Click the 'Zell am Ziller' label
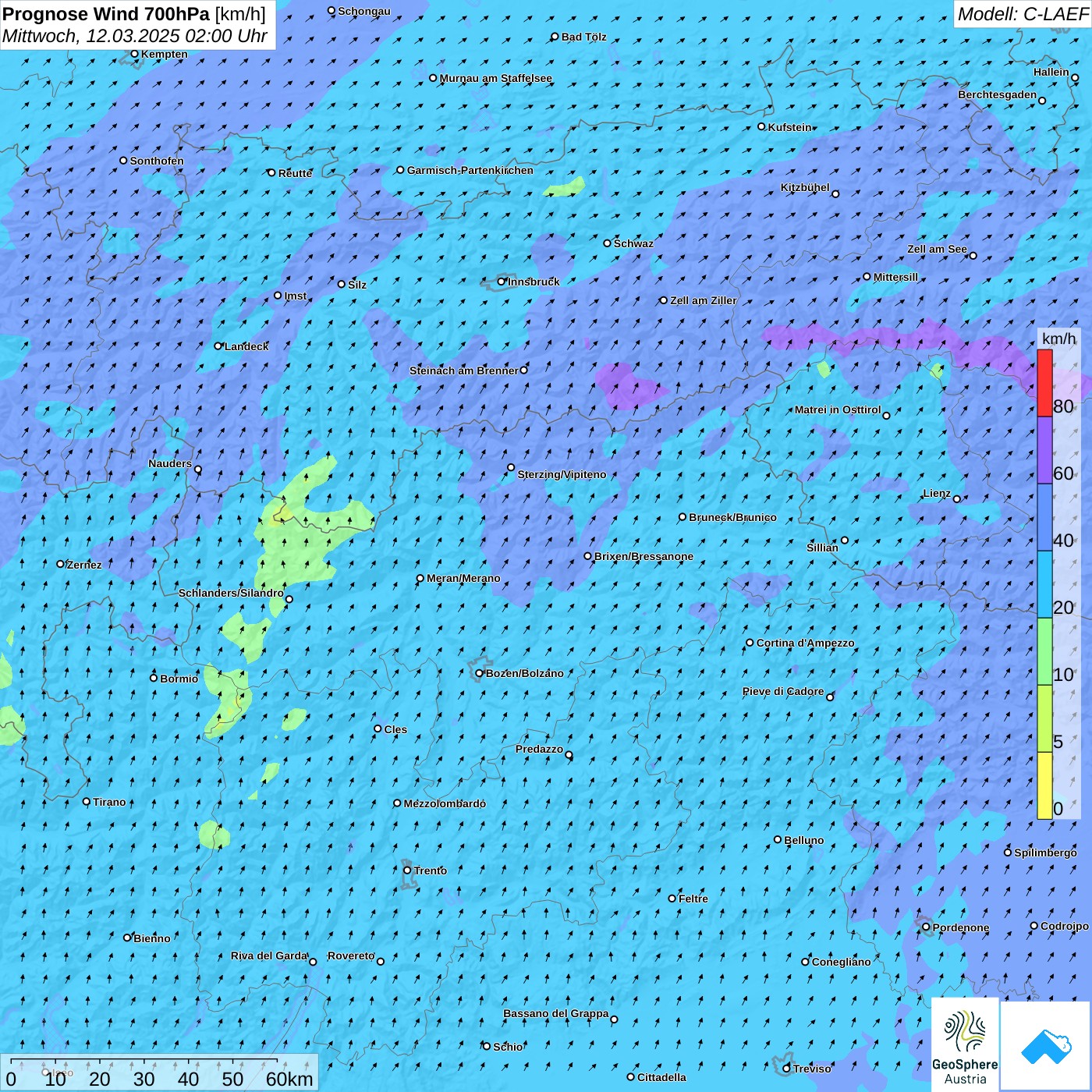 [x=703, y=300]
